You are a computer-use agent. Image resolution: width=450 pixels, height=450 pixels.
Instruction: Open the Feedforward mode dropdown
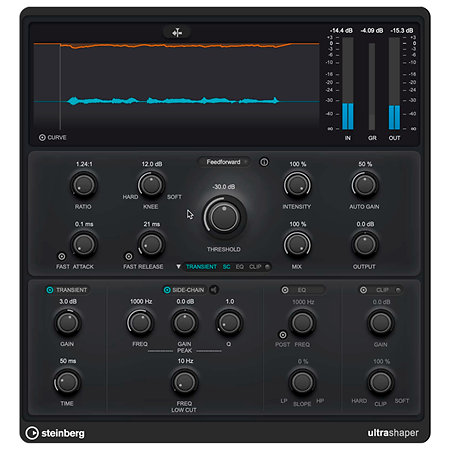(224, 162)
